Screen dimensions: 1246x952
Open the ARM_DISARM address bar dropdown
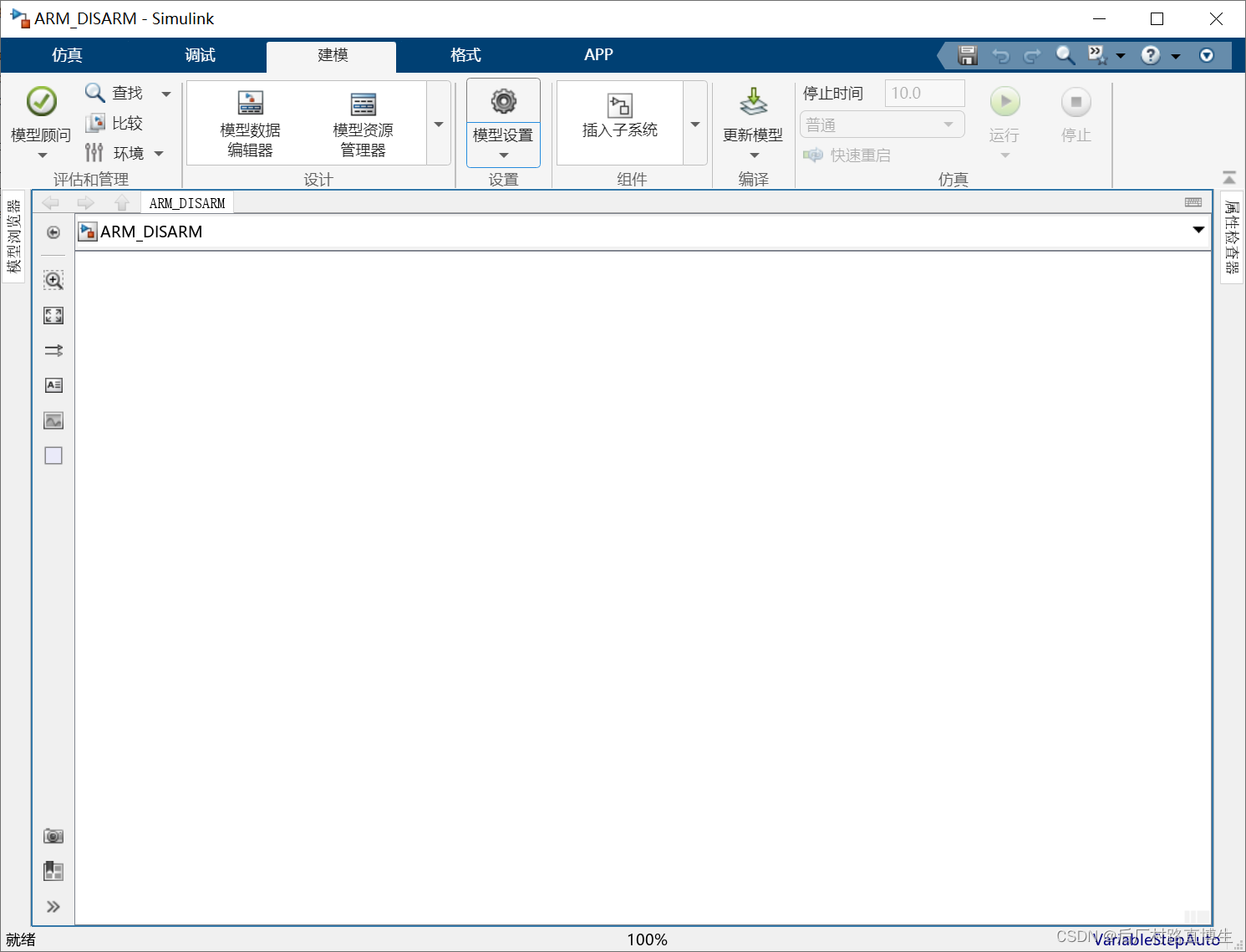tap(1198, 230)
